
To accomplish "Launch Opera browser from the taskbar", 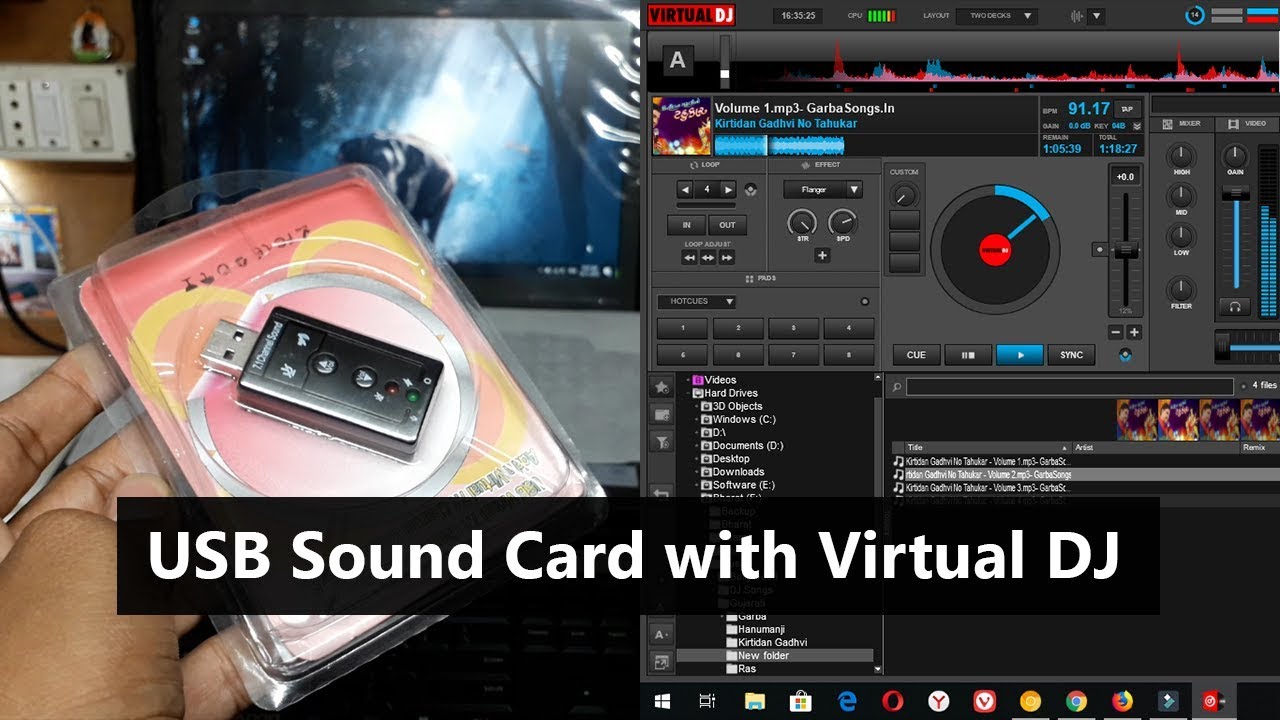I will click(892, 702).
